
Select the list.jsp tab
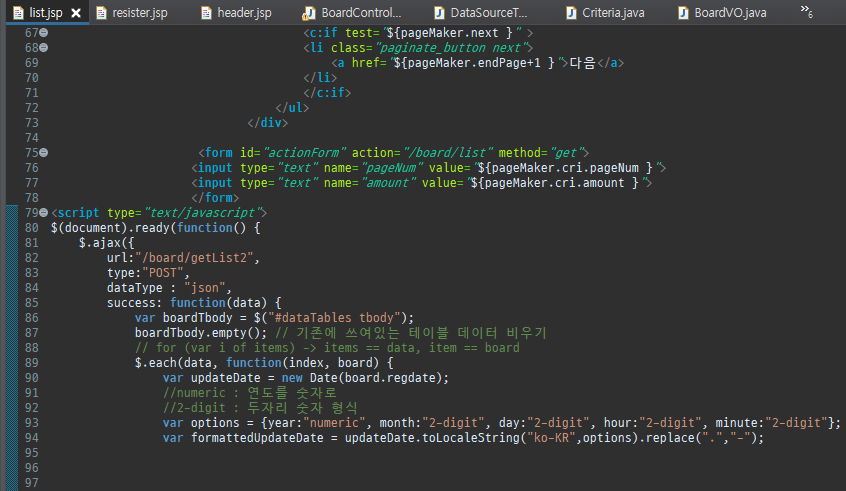[x=46, y=12]
